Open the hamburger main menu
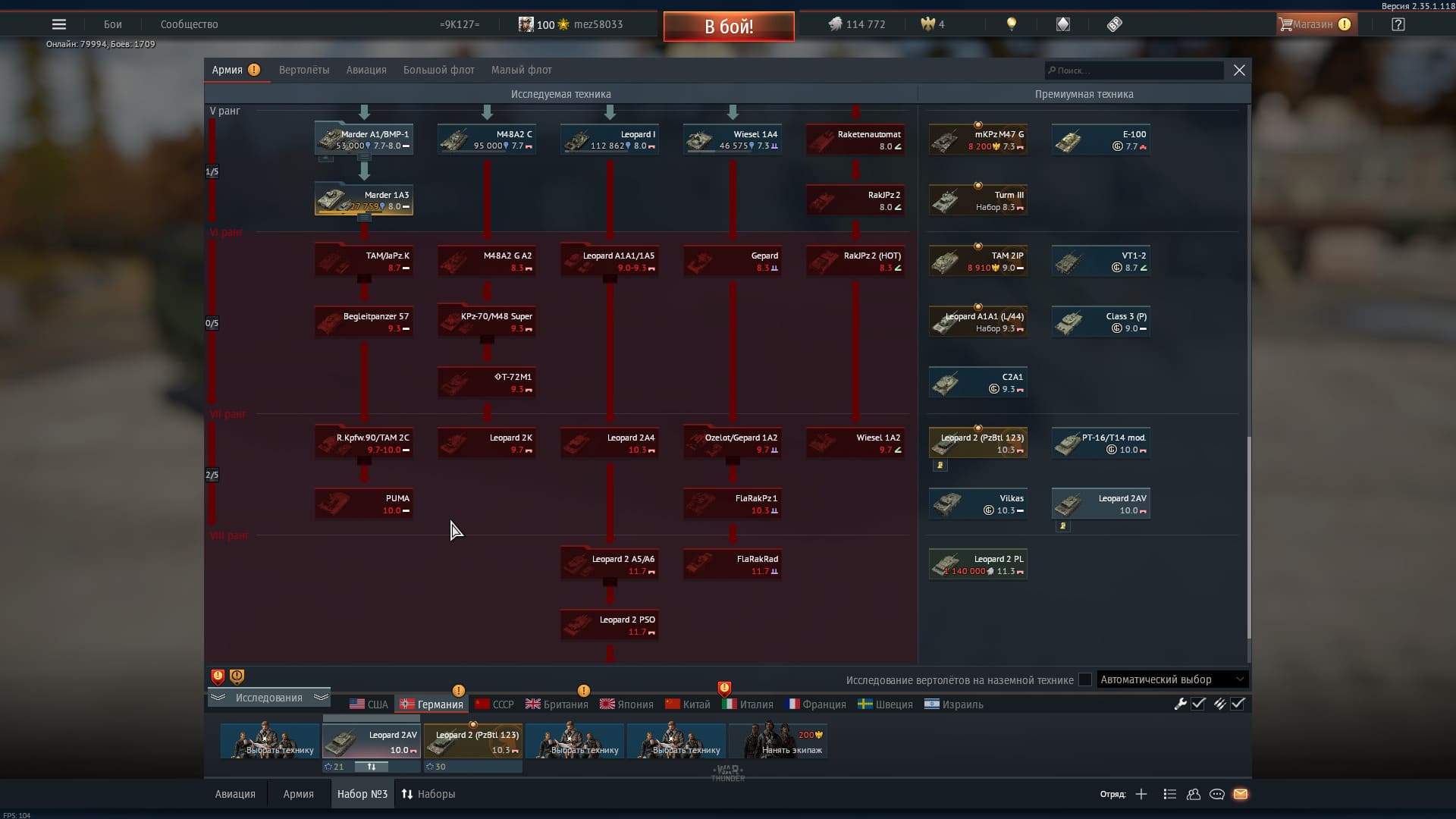Image resolution: width=1456 pixels, height=819 pixels. pyautogui.click(x=58, y=24)
